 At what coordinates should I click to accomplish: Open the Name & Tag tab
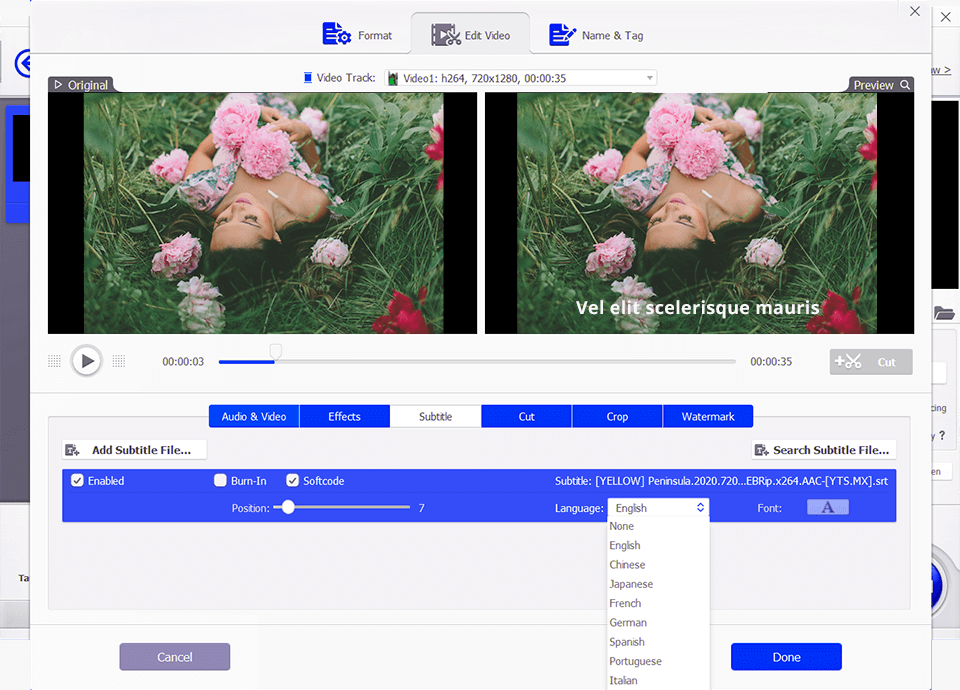pyautogui.click(x=596, y=35)
